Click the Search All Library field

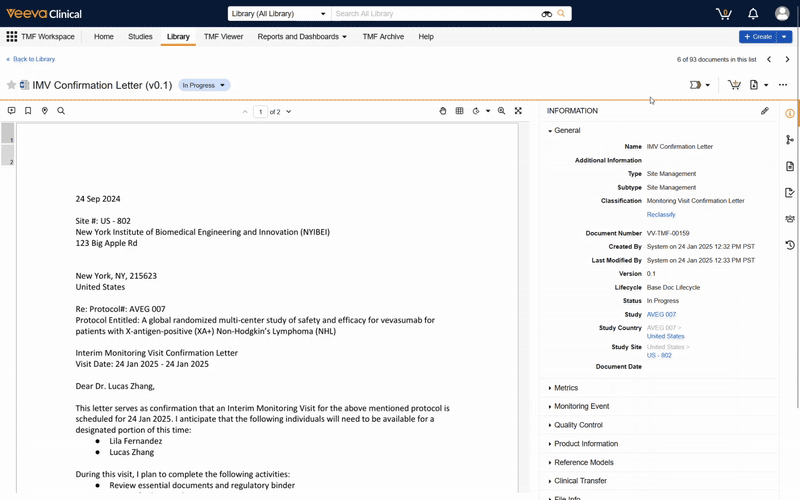point(436,14)
